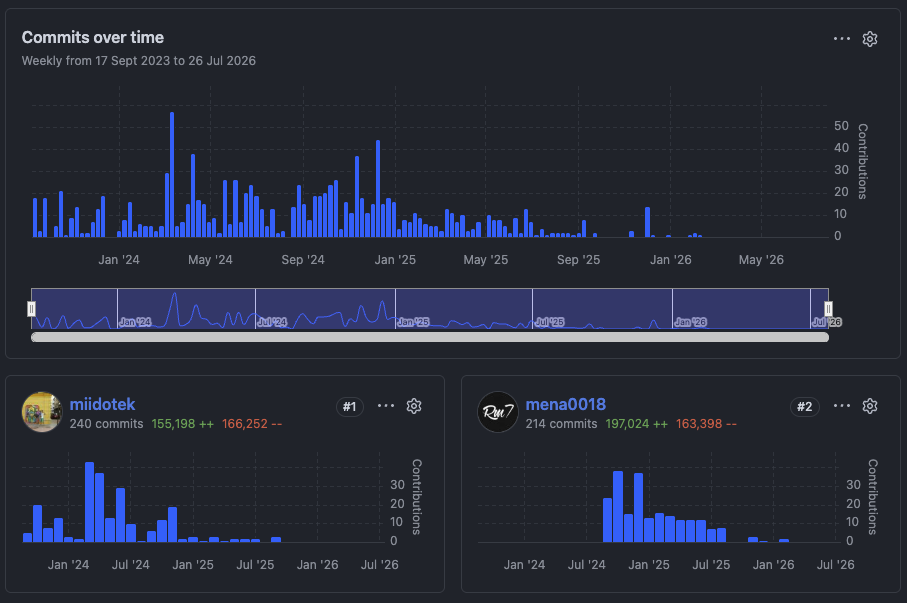Click the gear icon on miidotek card
This screenshot has height=603, width=907.
(x=414, y=406)
